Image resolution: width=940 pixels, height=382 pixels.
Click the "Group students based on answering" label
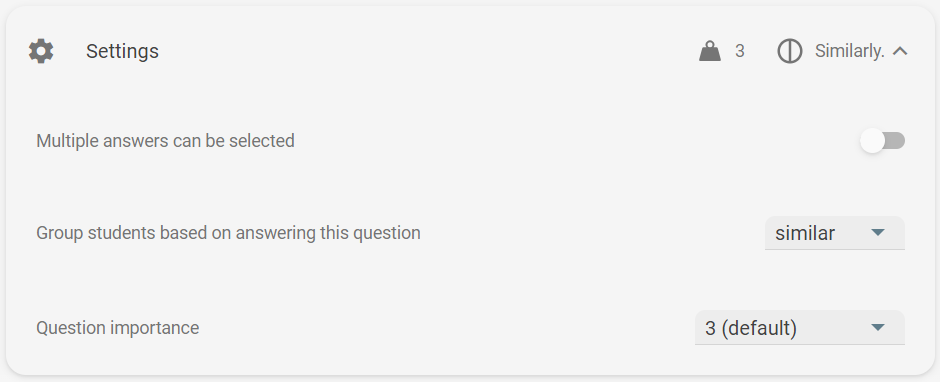[x=228, y=233]
